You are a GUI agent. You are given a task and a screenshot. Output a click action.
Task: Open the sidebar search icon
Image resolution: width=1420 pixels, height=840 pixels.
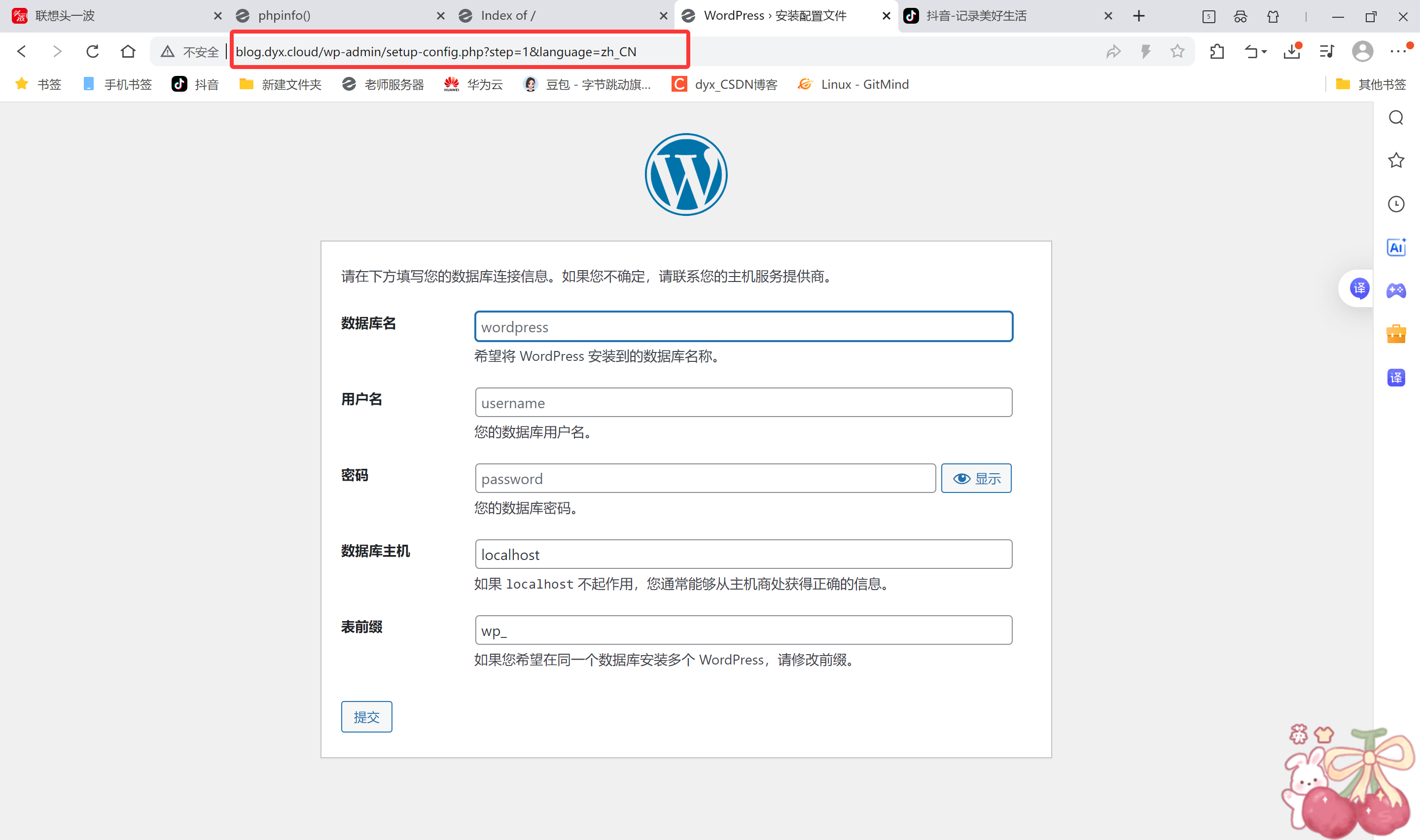(x=1396, y=118)
